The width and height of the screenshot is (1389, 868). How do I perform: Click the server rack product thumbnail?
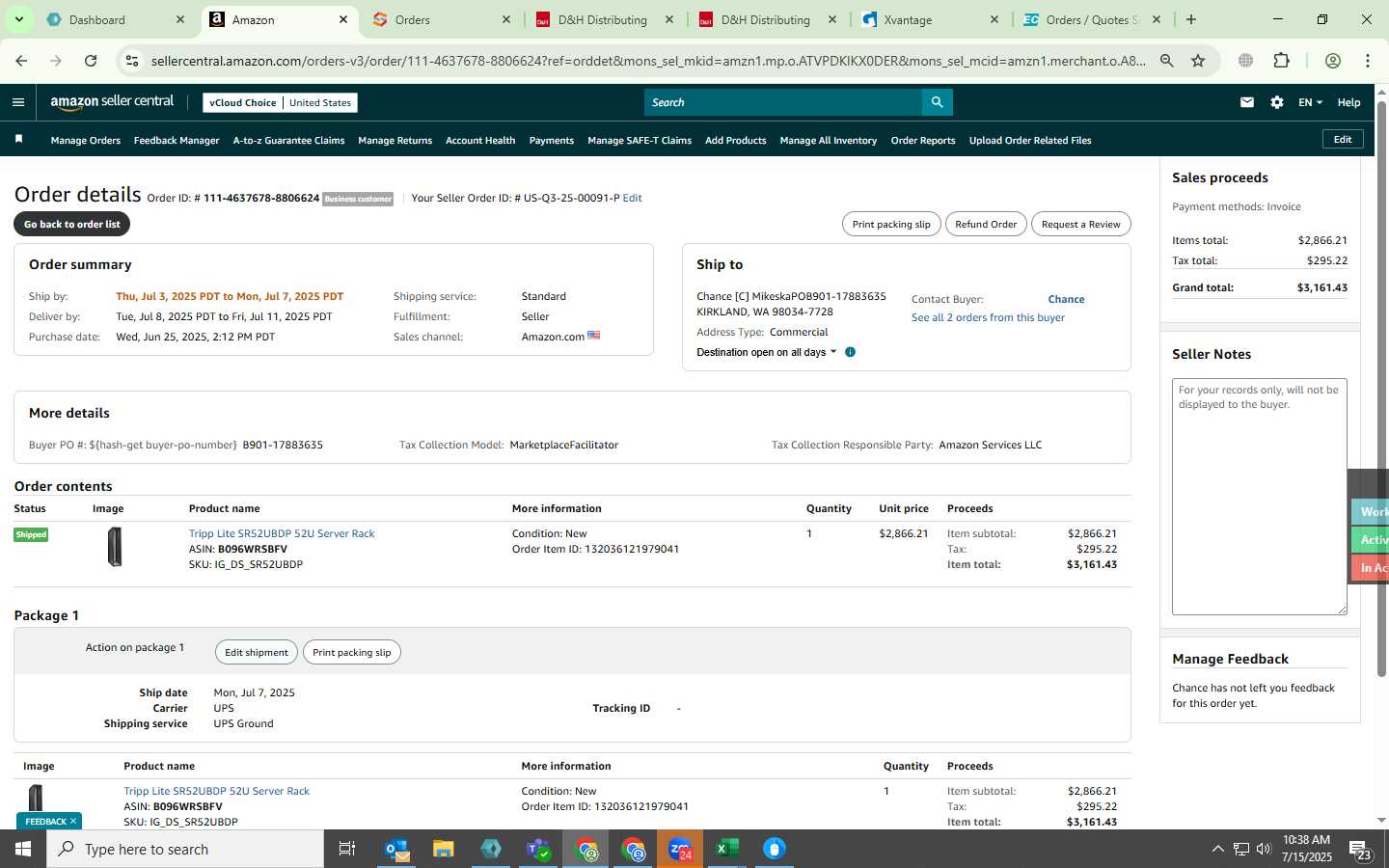[x=115, y=547]
